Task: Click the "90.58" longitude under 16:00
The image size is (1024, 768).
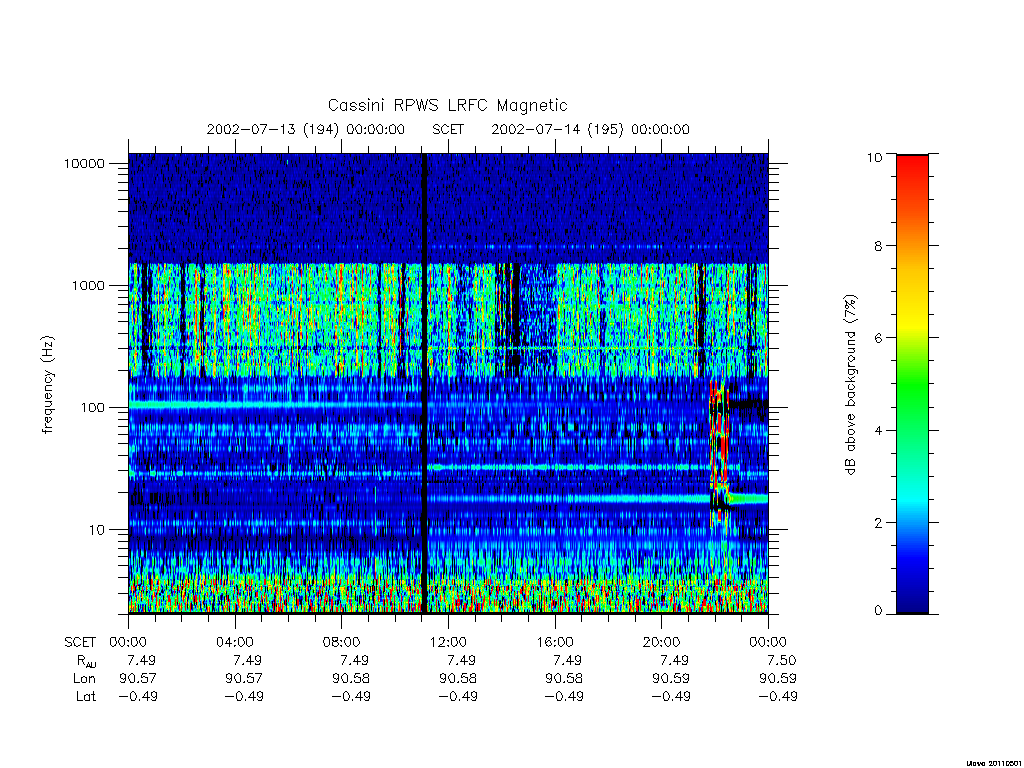Action: coord(564,679)
